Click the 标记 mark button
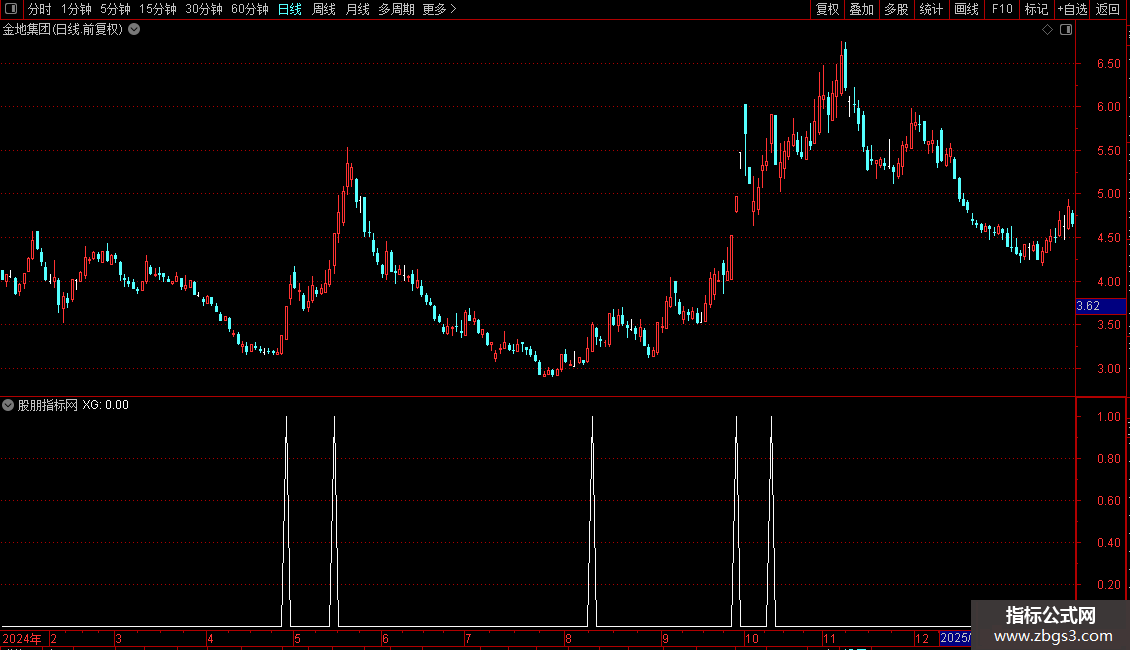 [x=1036, y=9]
